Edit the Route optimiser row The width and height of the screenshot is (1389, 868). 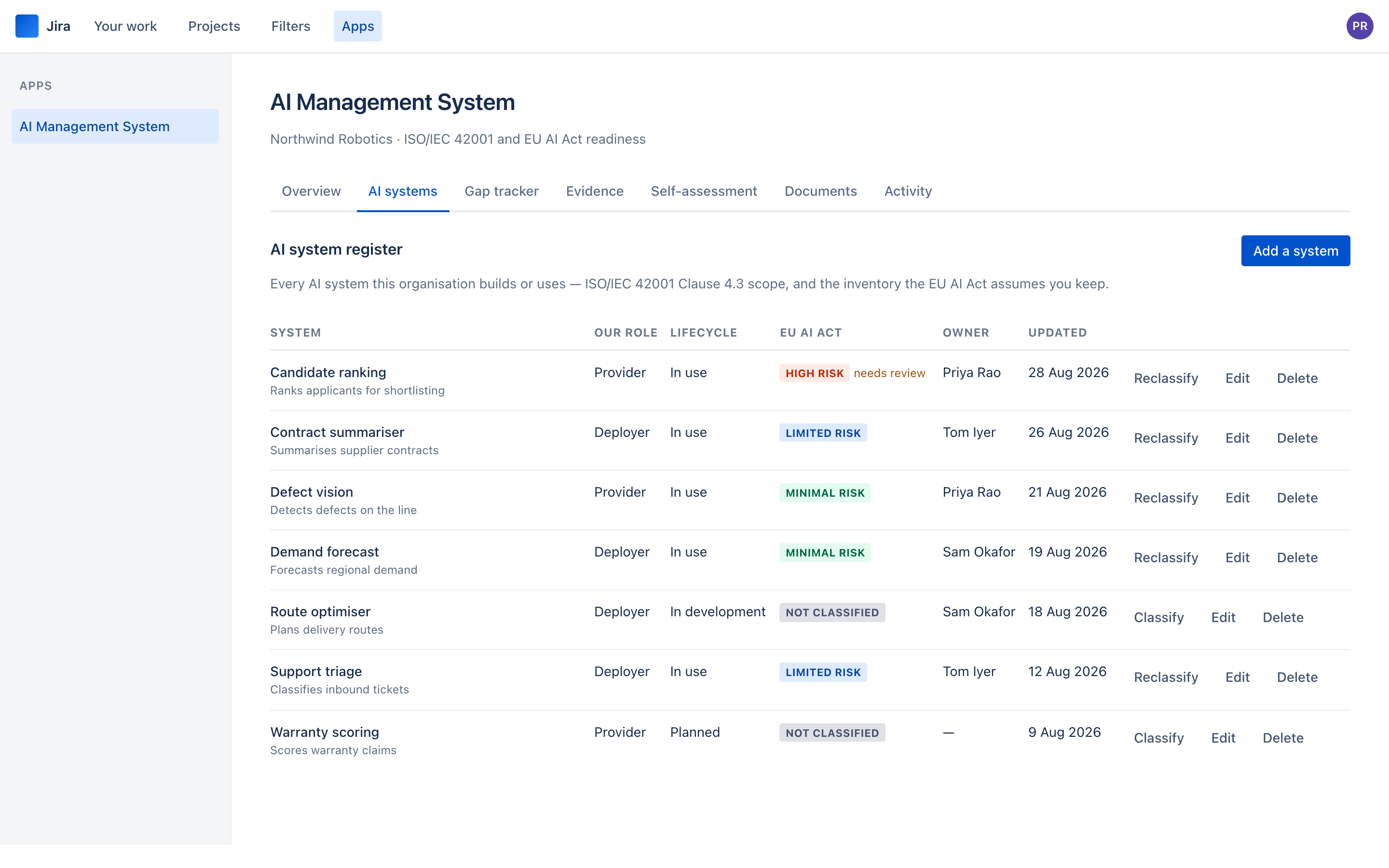pyautogui.click(x=1223, y=617)
